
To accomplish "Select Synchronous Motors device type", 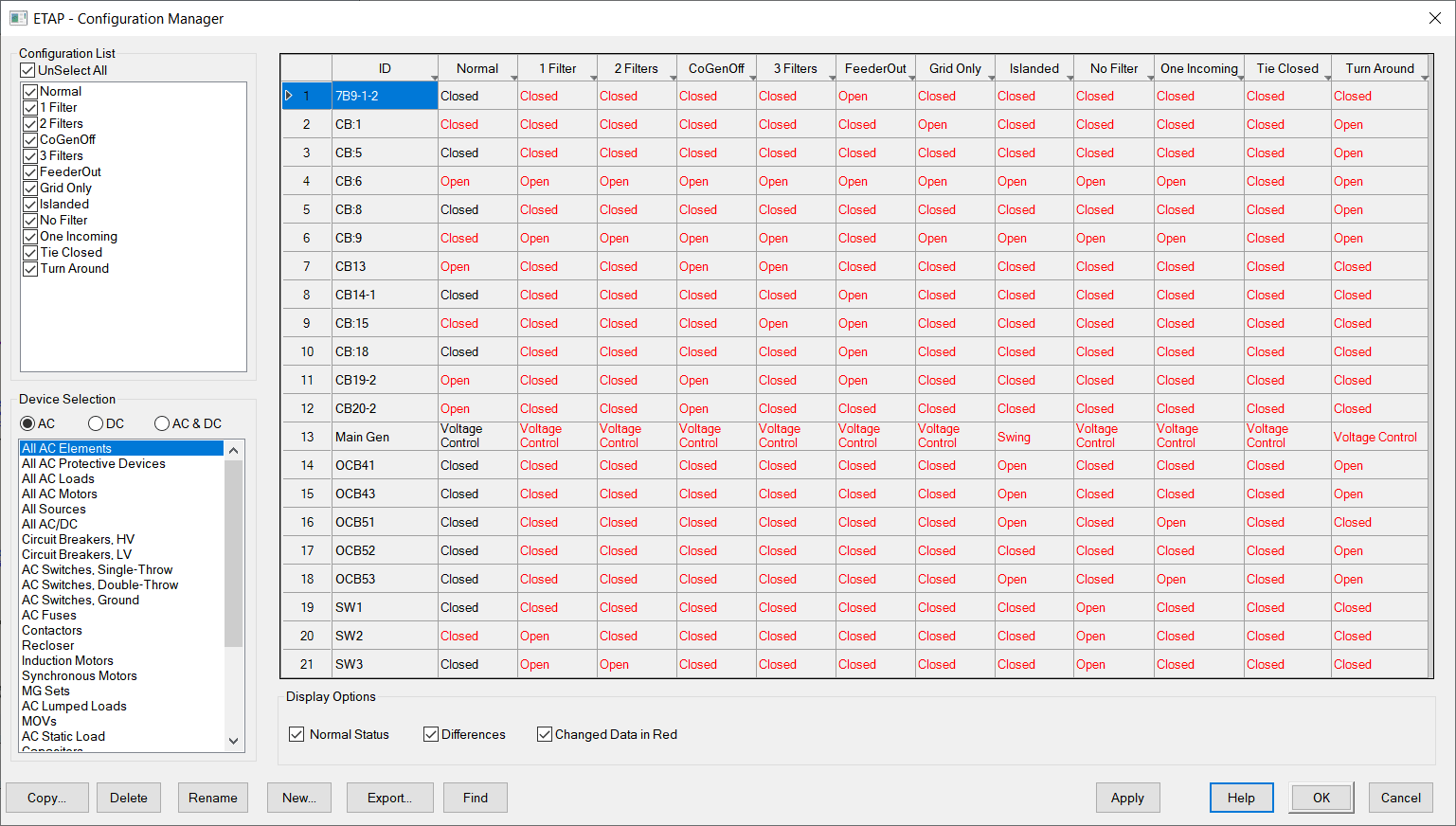I will [x=79, y=675].
